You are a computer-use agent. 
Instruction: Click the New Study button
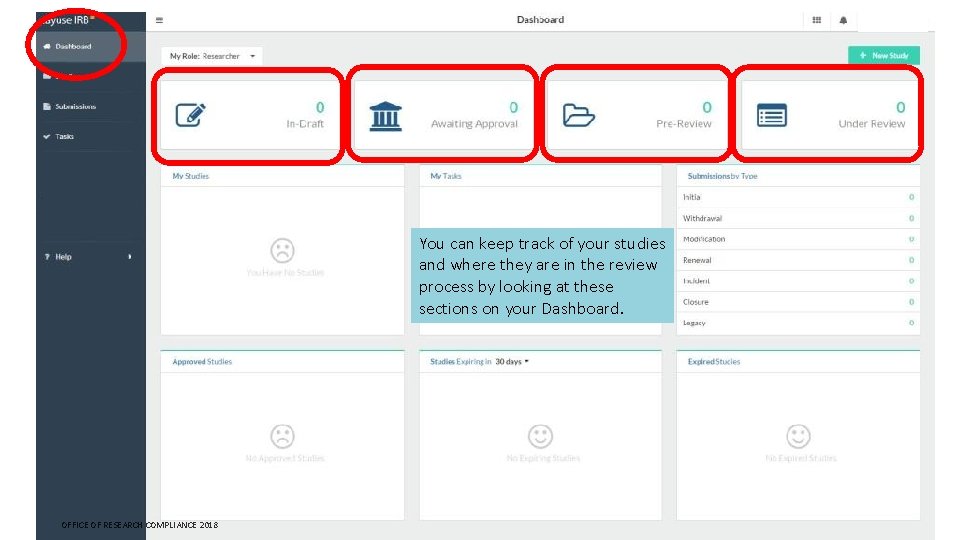click(x=883, y=55)
